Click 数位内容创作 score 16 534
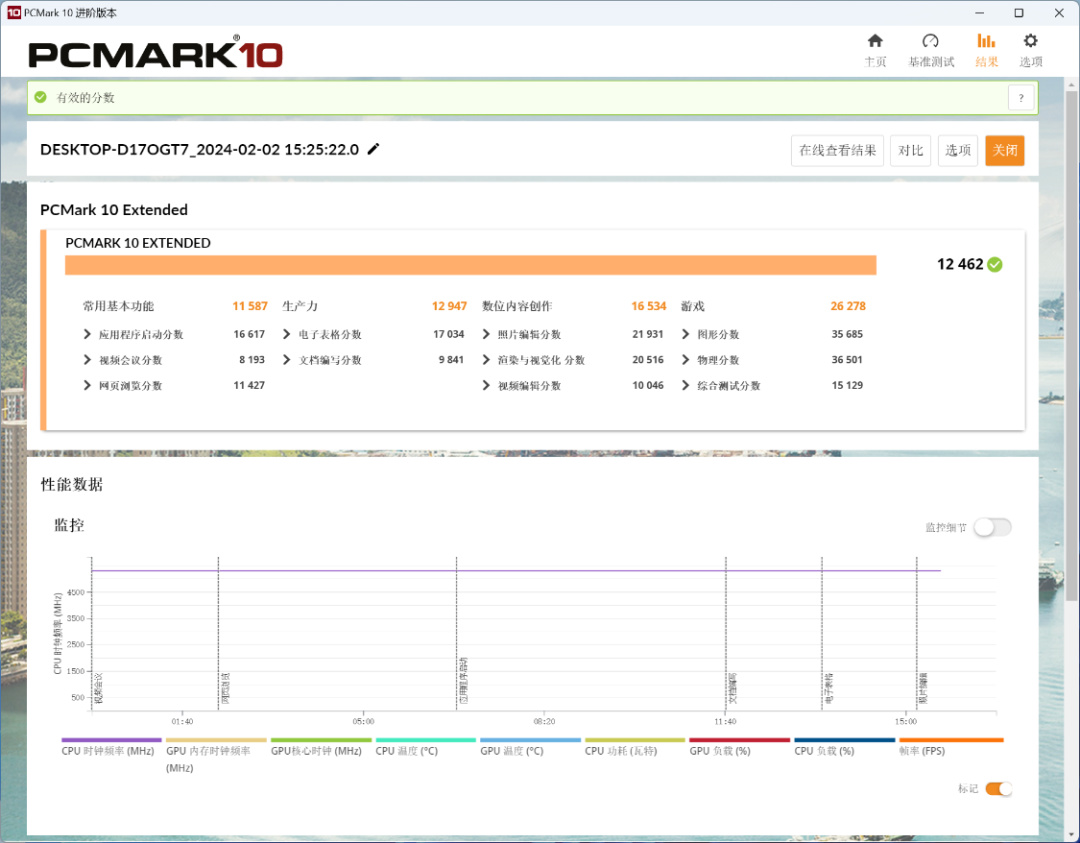 (649, 306)
